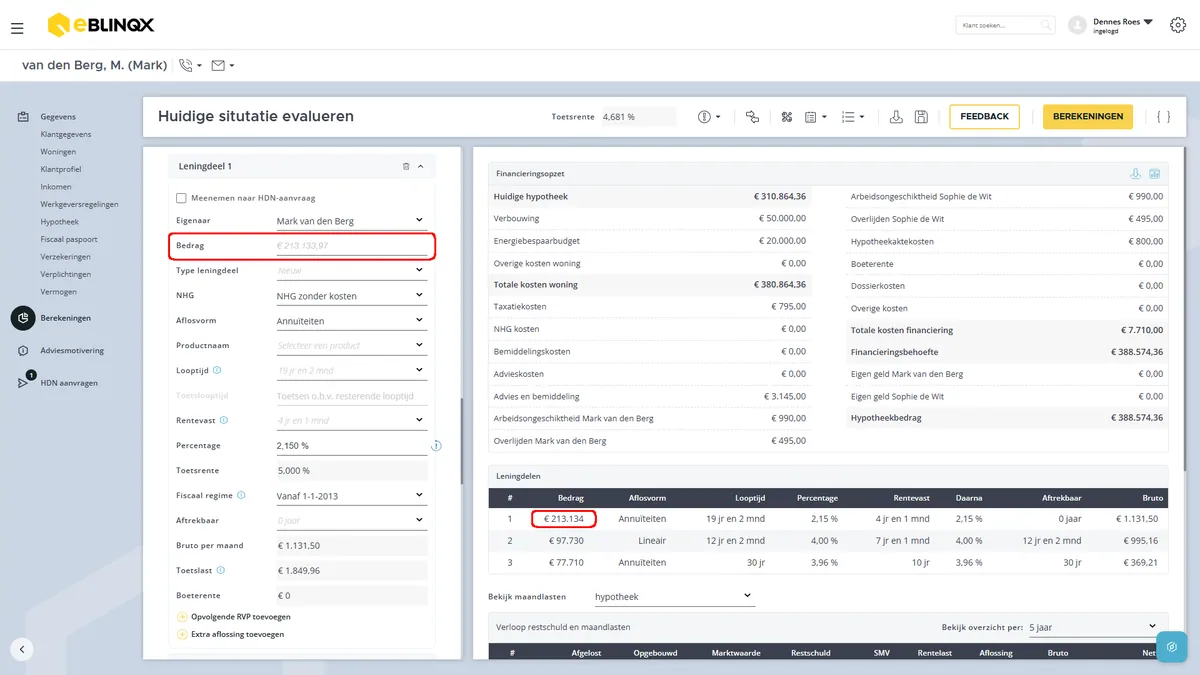Open the Bekijk maandlasten dropdown

click(x=673, y=597)
